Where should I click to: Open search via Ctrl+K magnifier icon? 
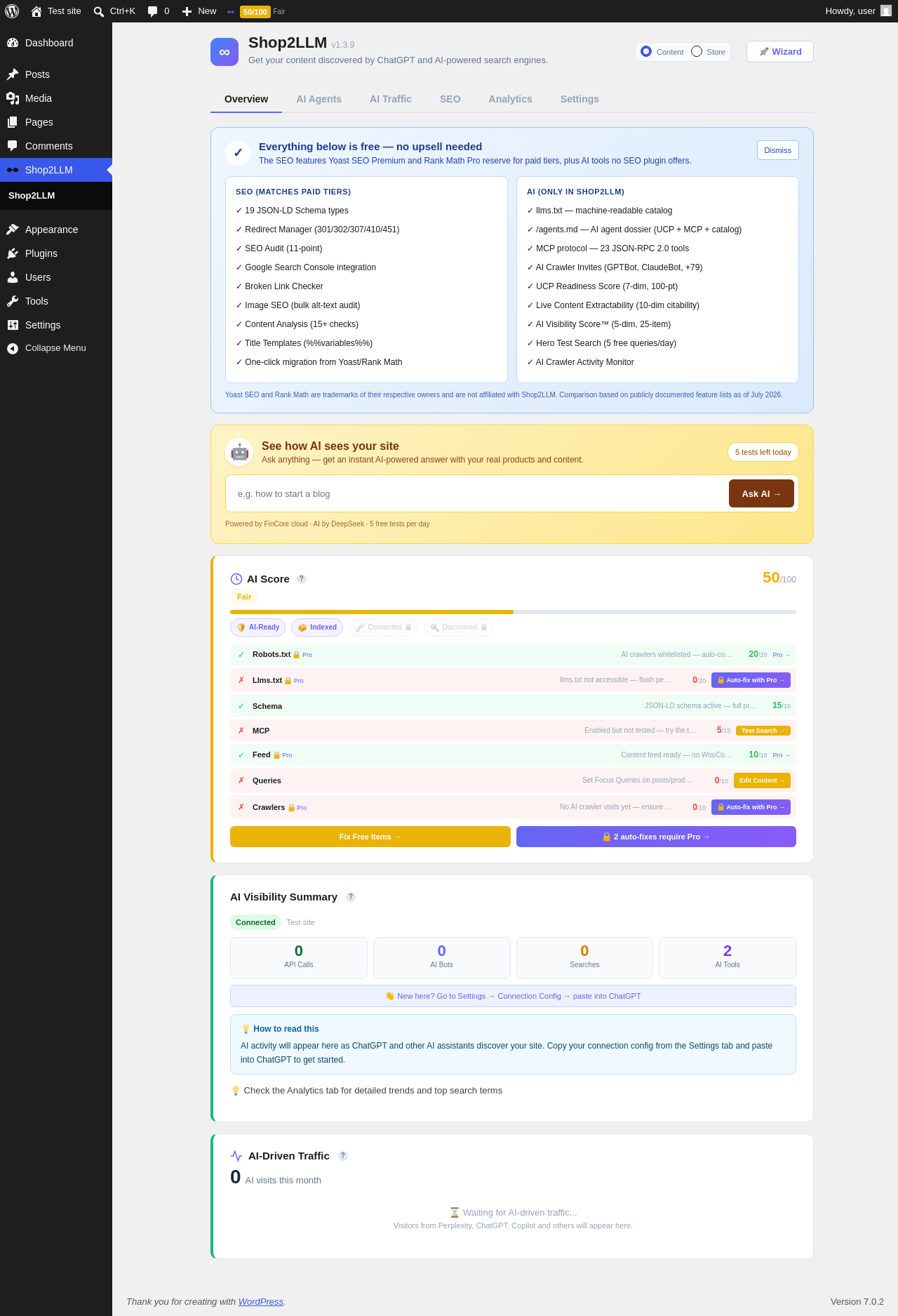point(99,12)
